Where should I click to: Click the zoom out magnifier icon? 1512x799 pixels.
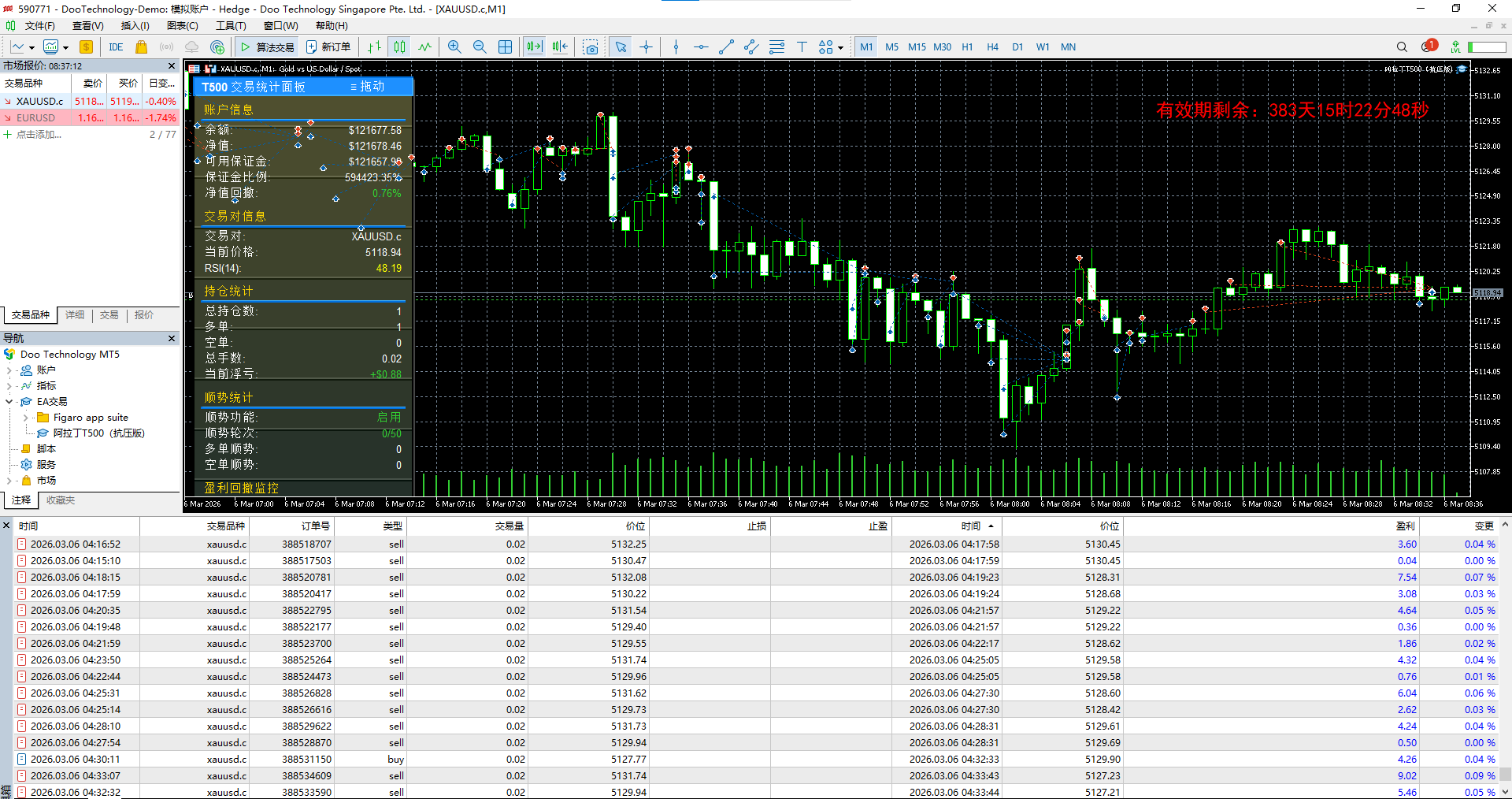click(x=480, y=46)
